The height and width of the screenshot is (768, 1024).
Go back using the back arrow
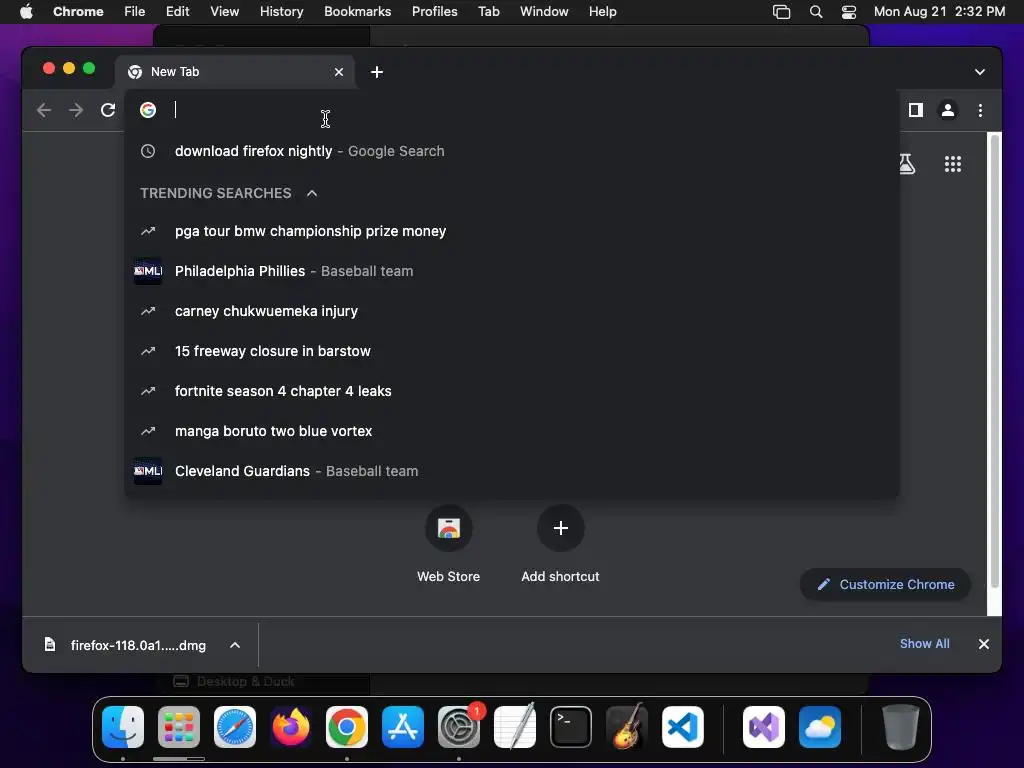[44, 110]
